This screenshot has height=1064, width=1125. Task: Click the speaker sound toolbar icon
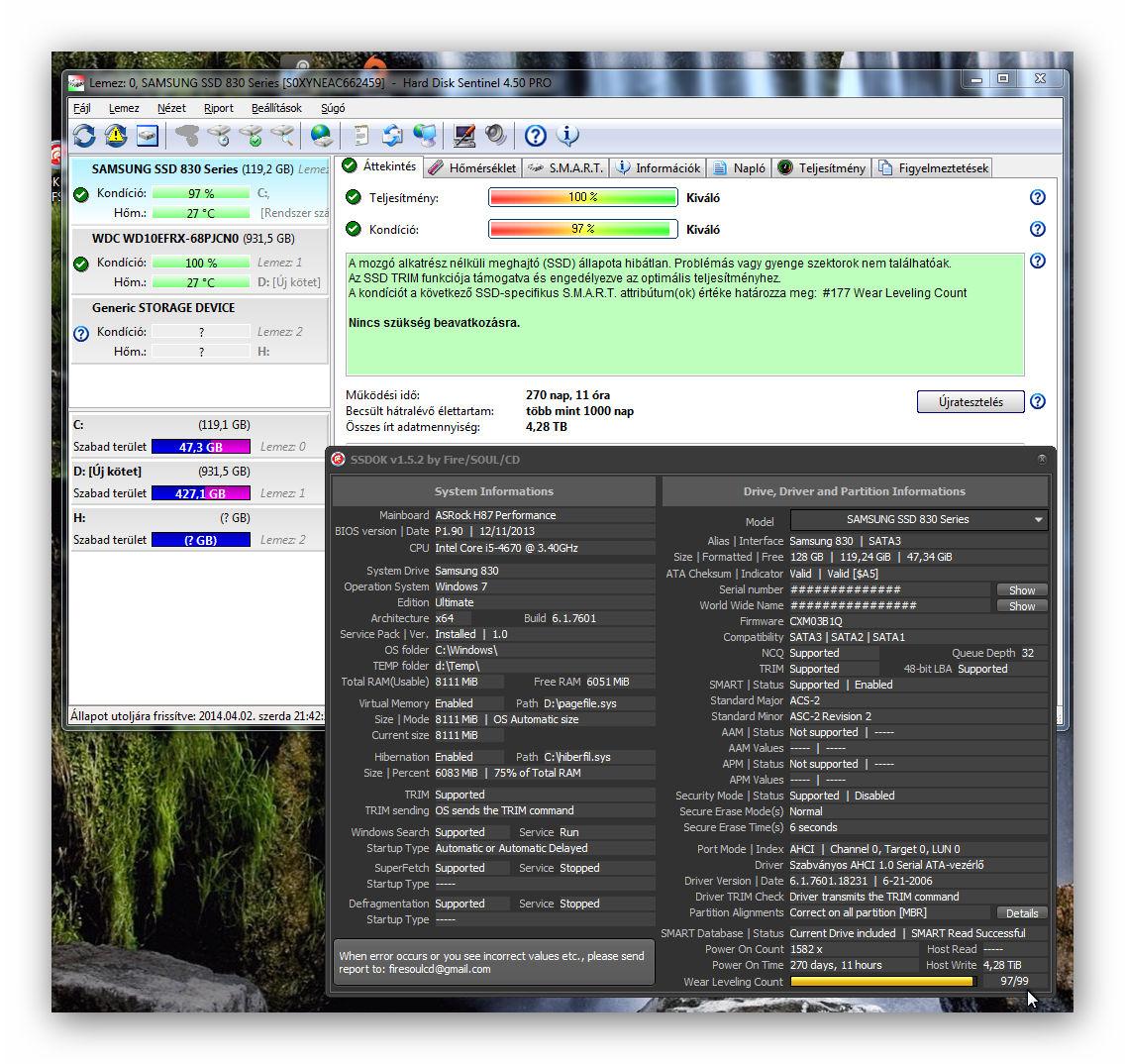(x=495, y=135)
